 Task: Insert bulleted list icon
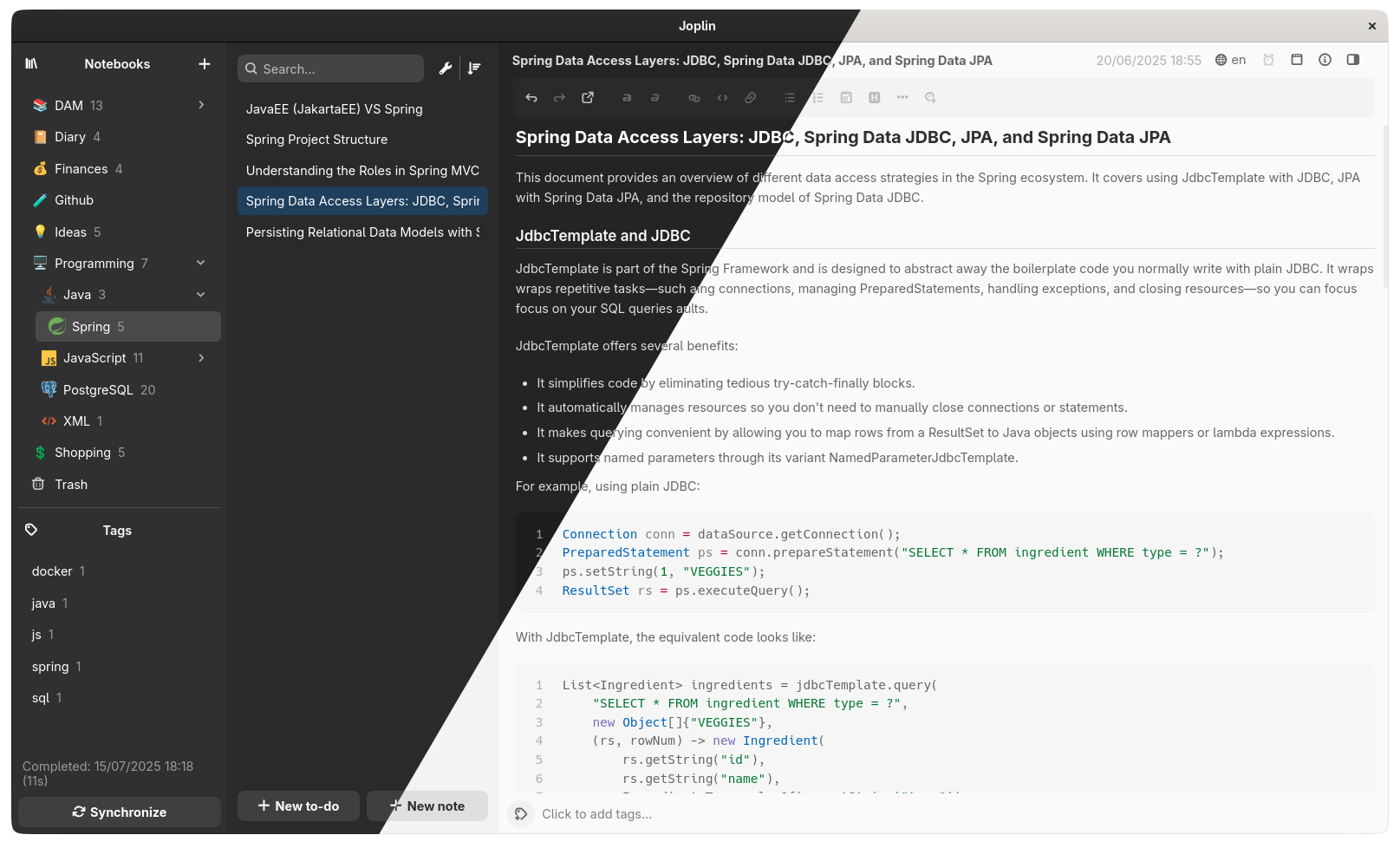point(789,98)
